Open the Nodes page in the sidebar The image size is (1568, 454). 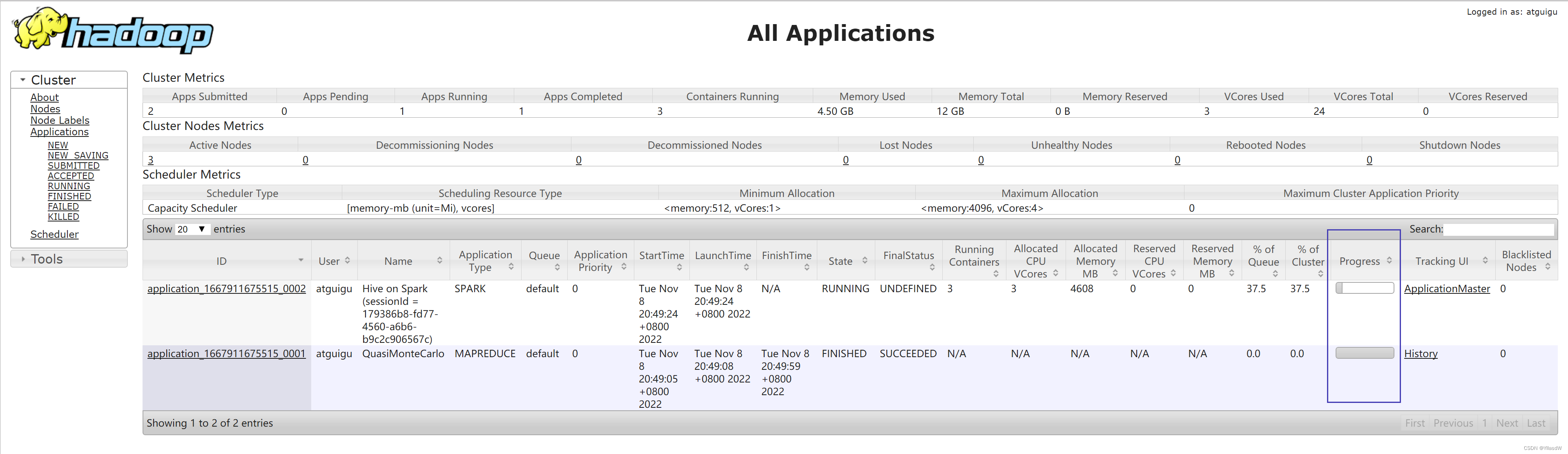(45, 108)
